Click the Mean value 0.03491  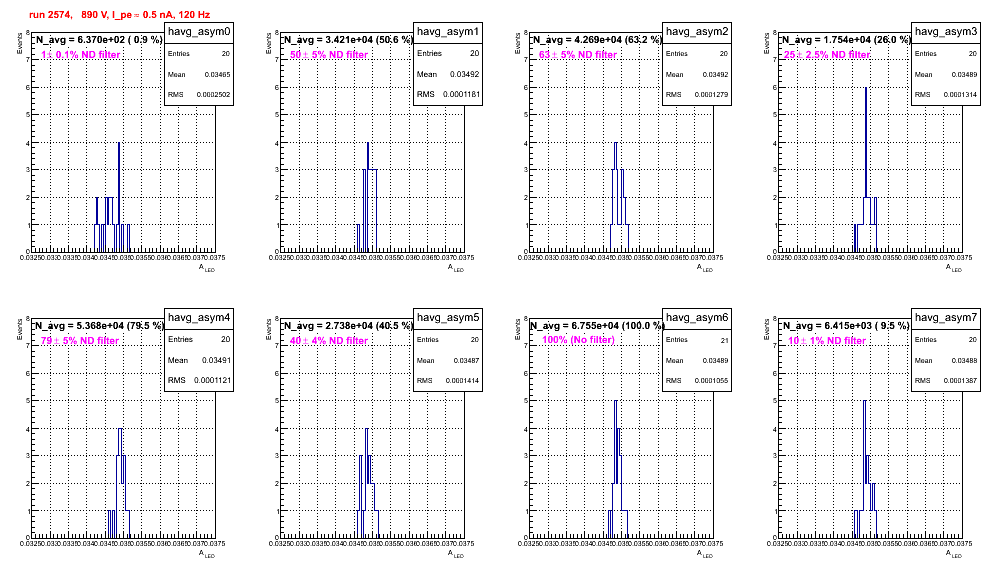pos(216,360)
